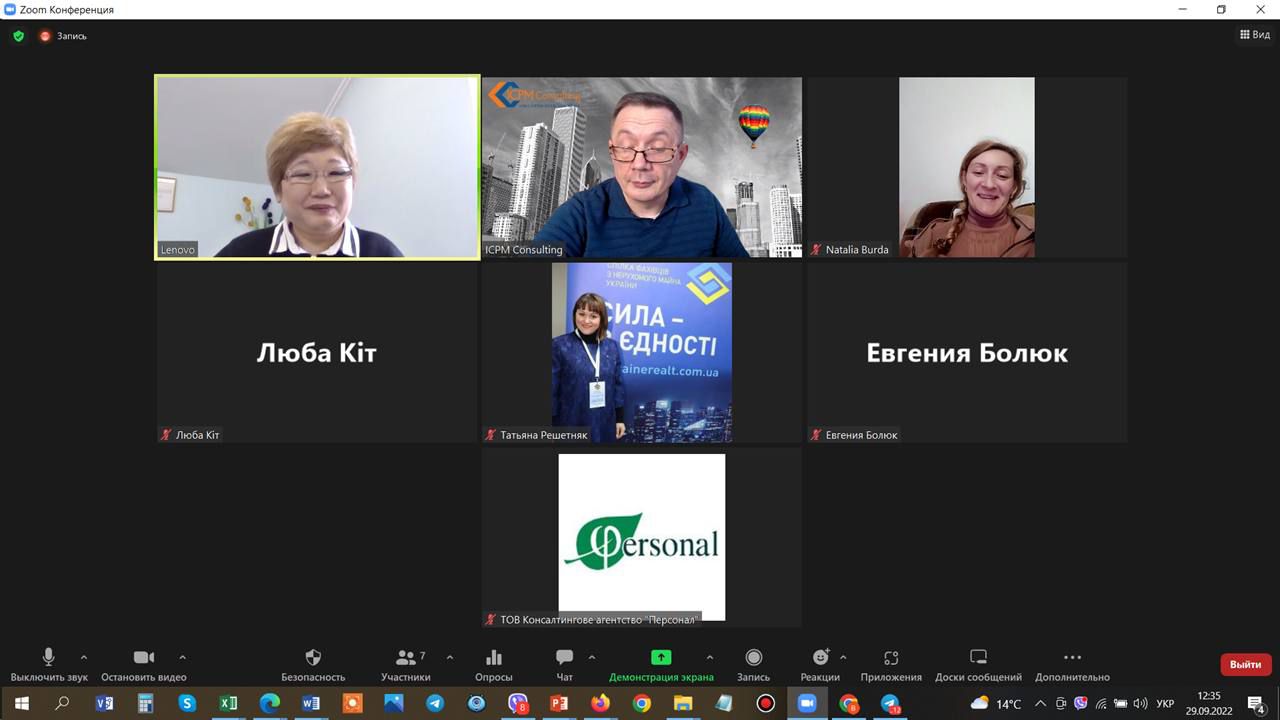Open the Безопасность shield icon
This screenshot has height=720, width=1280.
[x=313, y=664]
